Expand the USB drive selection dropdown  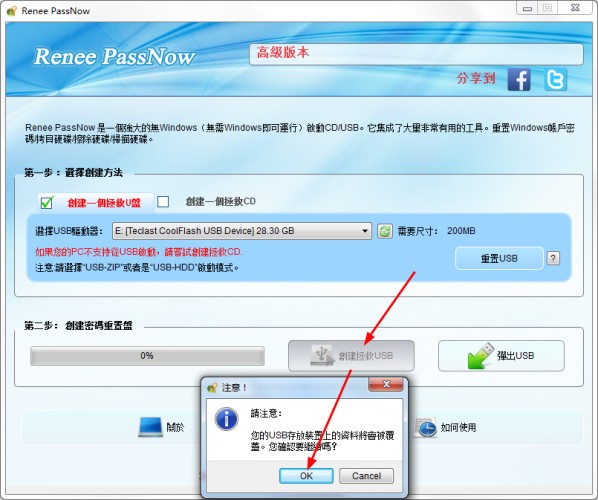[x=365, y=231]
